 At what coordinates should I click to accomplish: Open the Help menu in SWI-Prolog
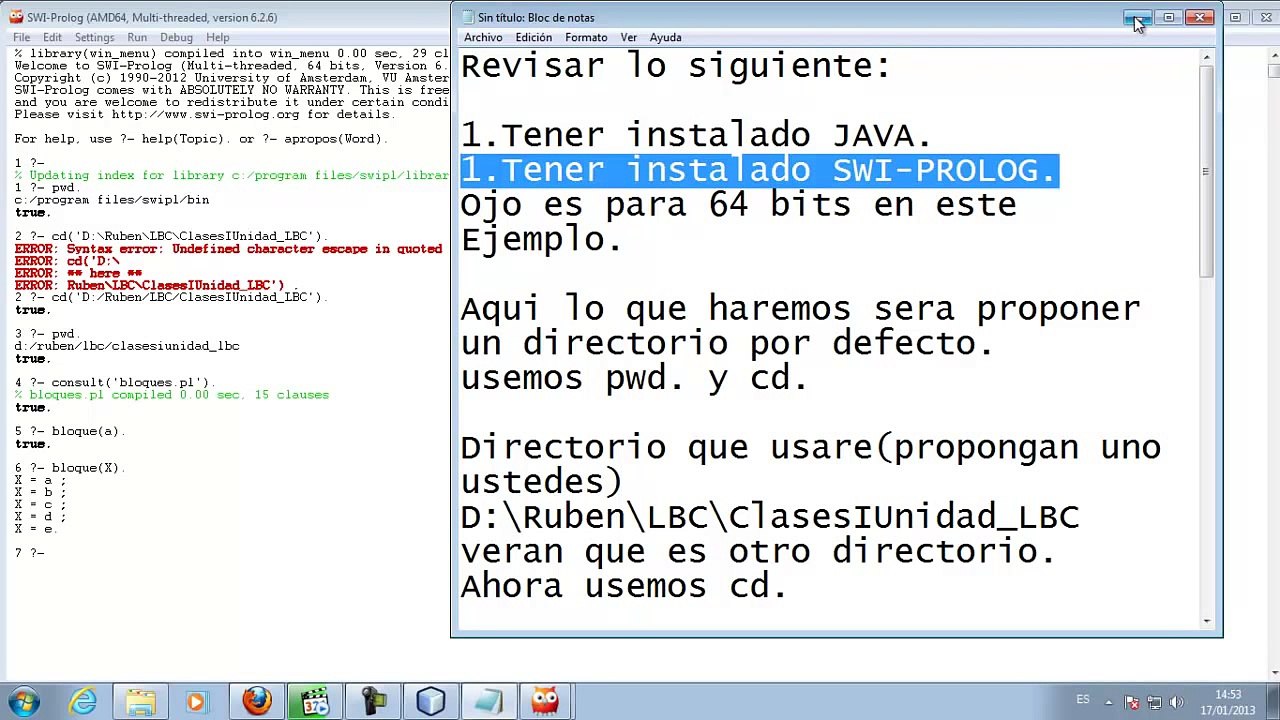tap(218, 38)
